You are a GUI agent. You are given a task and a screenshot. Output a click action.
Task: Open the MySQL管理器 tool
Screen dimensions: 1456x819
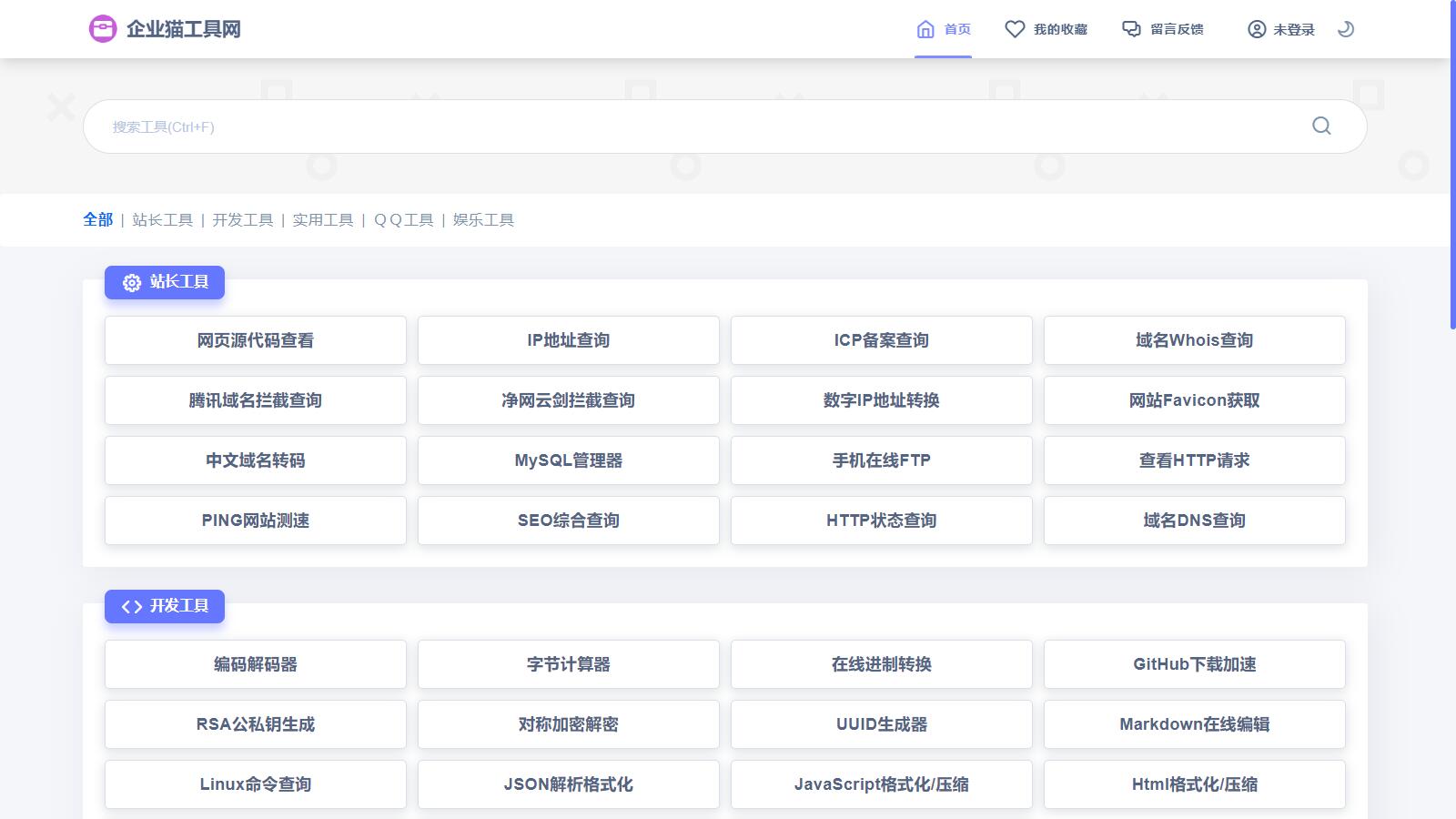[x=569, y=460]
